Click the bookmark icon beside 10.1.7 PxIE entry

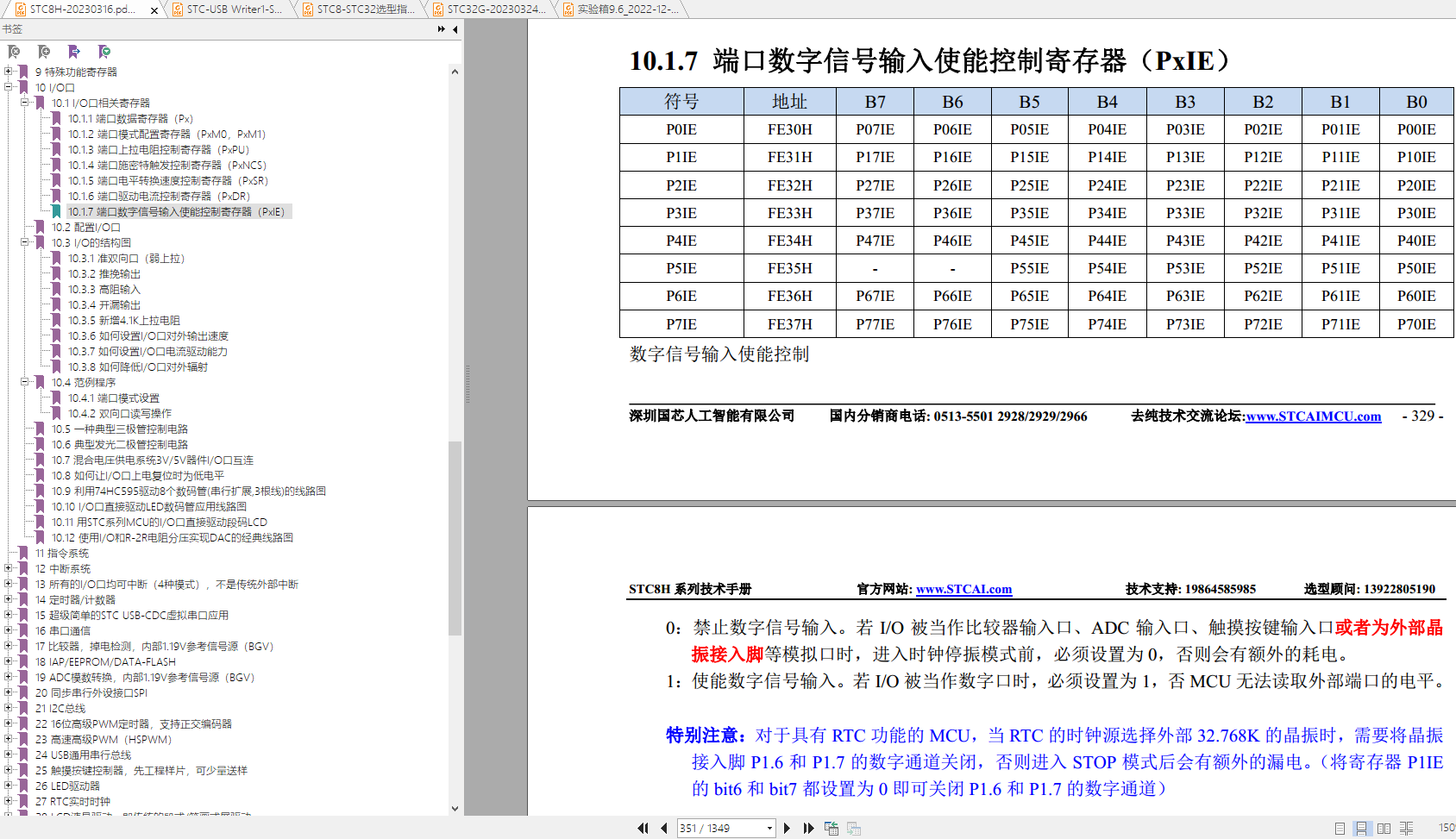[x=56, y=212]
